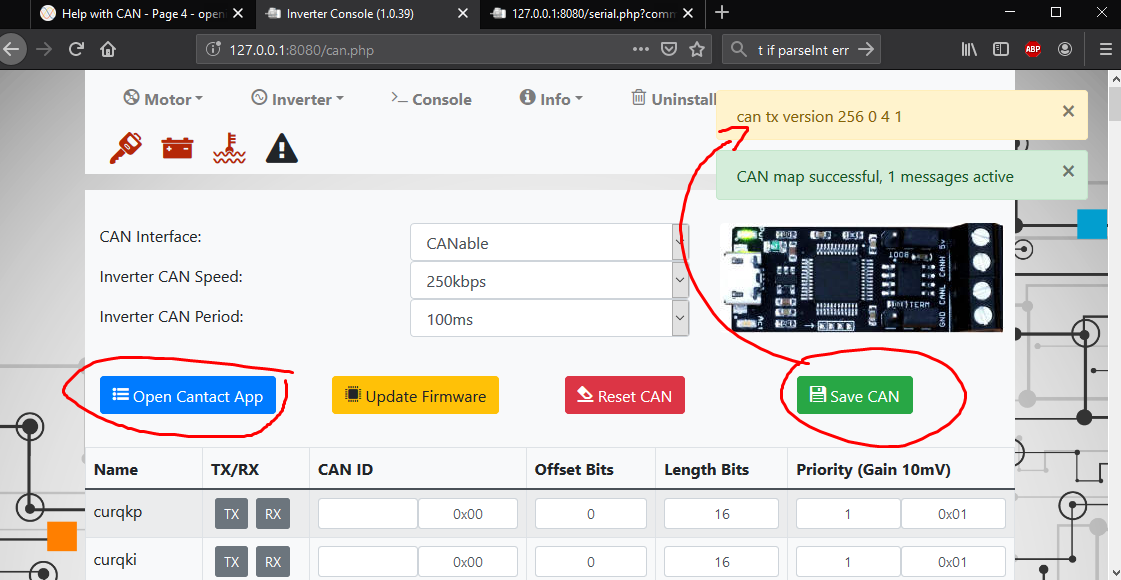Screen dimensions: 1121x580
Task: Dismiss the CAN map successful notification
Action: point(1068,171)
